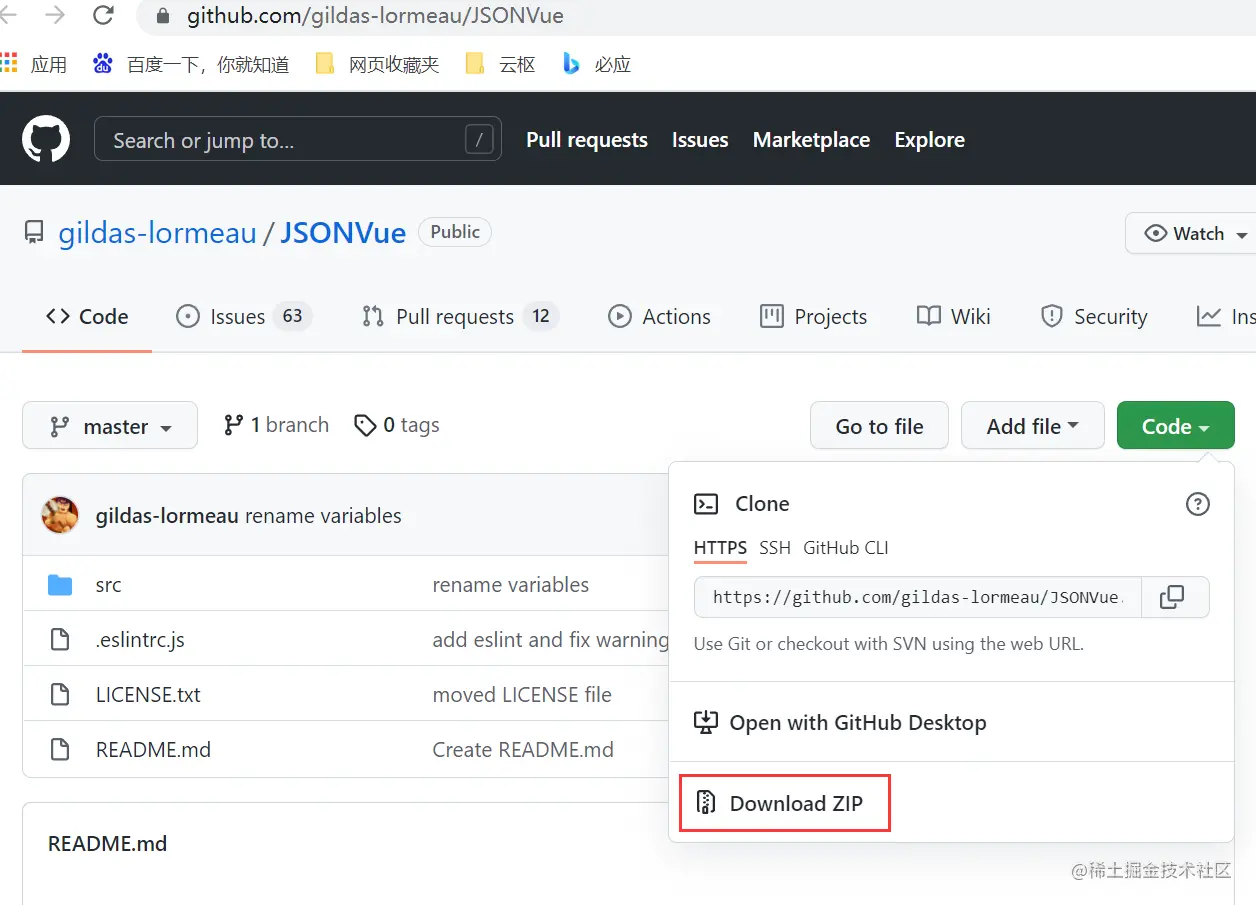
Task: Focus the Search or jump to field
Action: (x=298, y=140)
